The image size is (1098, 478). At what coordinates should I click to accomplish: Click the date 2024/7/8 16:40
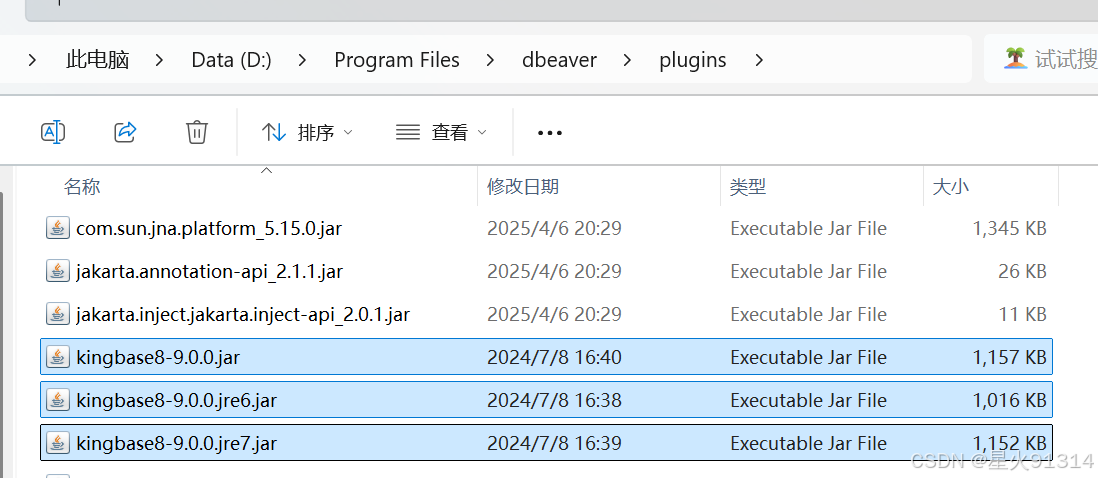point(554,358)
